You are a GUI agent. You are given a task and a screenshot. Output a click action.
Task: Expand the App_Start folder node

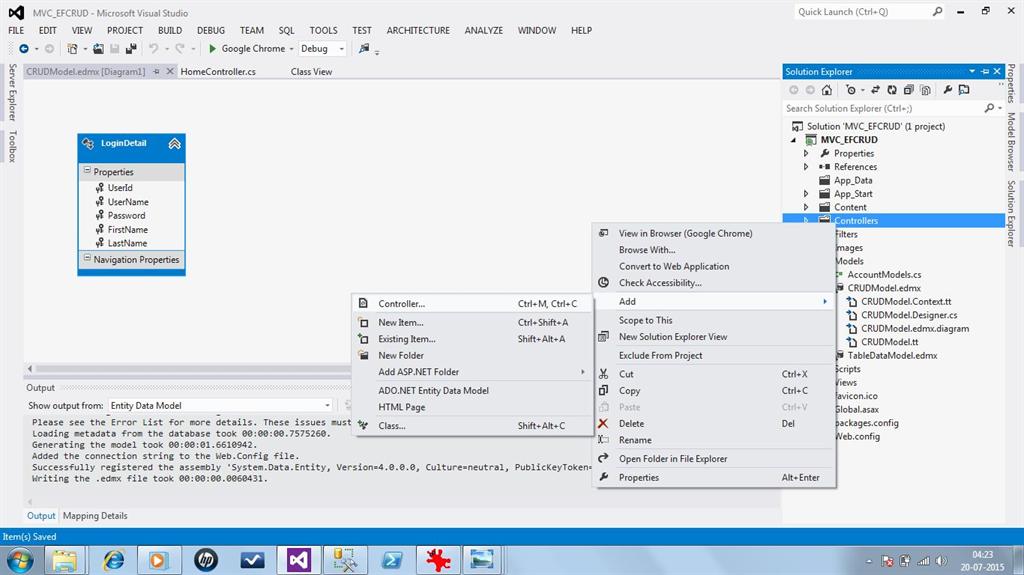(x=807, y=194)
